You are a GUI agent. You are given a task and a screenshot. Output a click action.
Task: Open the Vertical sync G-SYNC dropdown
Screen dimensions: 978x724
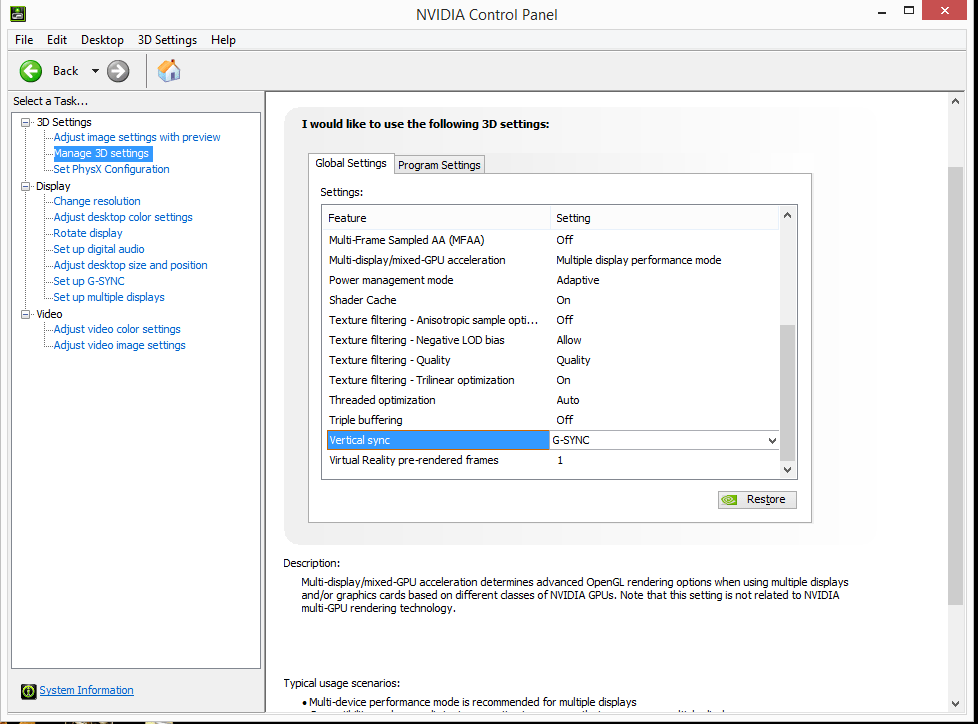click(x=771, y=440)
